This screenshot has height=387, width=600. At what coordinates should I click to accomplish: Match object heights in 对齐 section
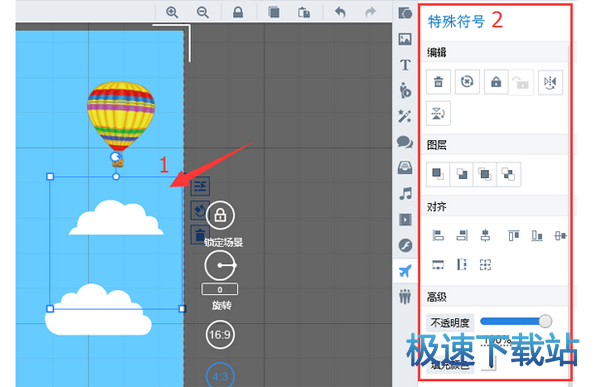(462, 264)
